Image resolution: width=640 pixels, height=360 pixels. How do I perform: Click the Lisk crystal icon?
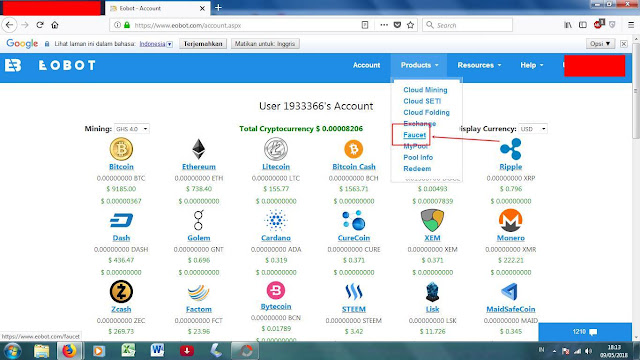click(432, 292)
